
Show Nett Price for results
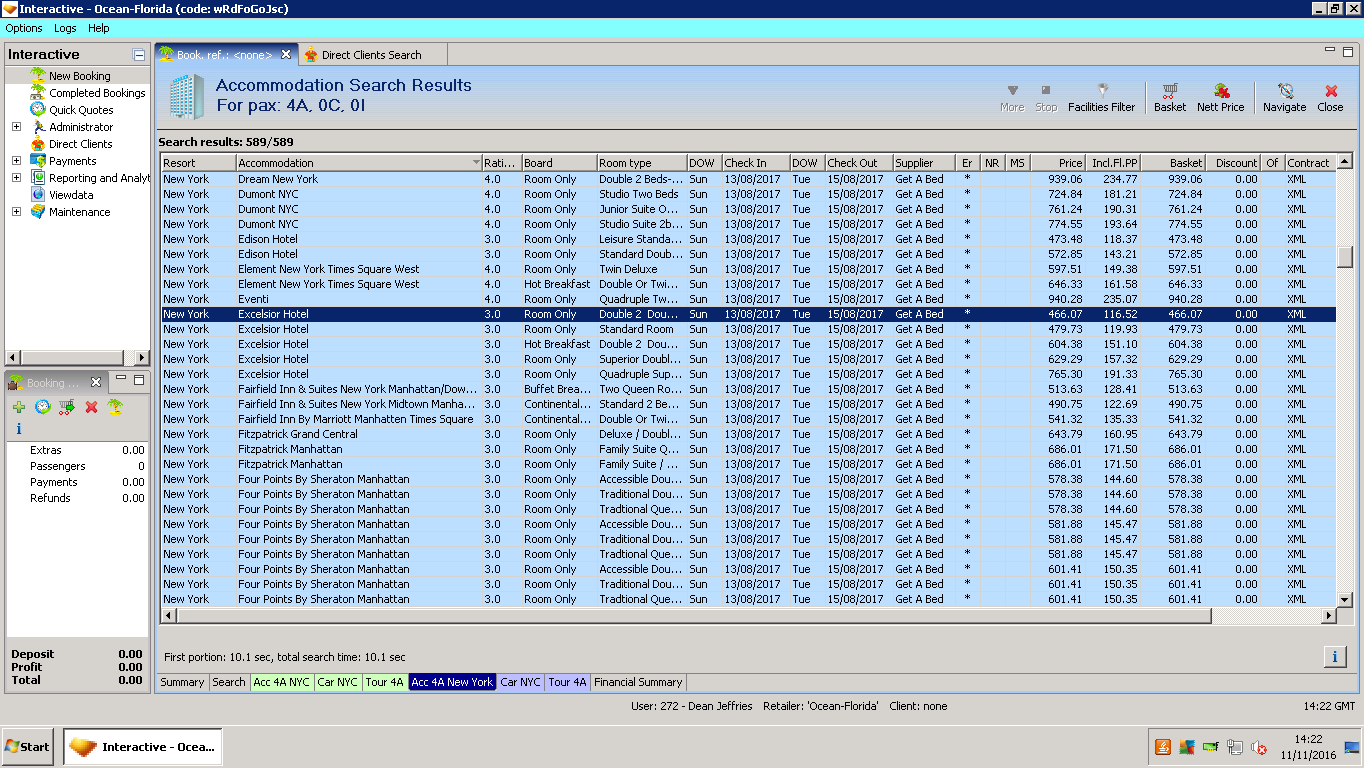pyautogui.click(x=1220, y=97)
